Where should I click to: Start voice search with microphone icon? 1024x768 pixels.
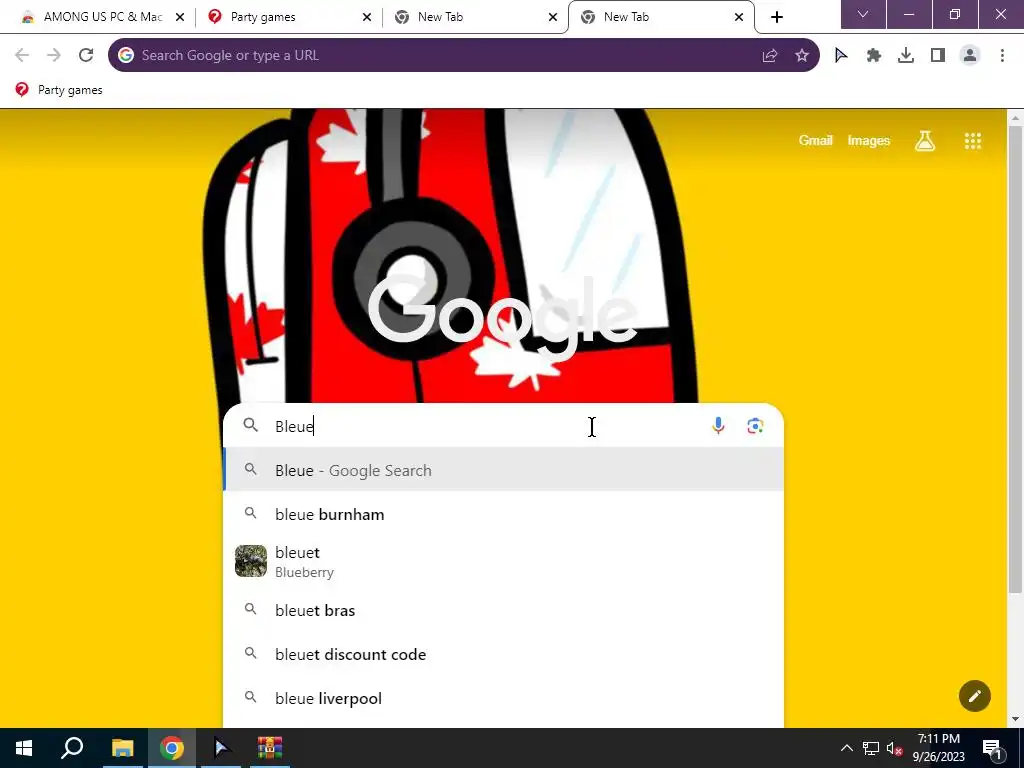718,426
